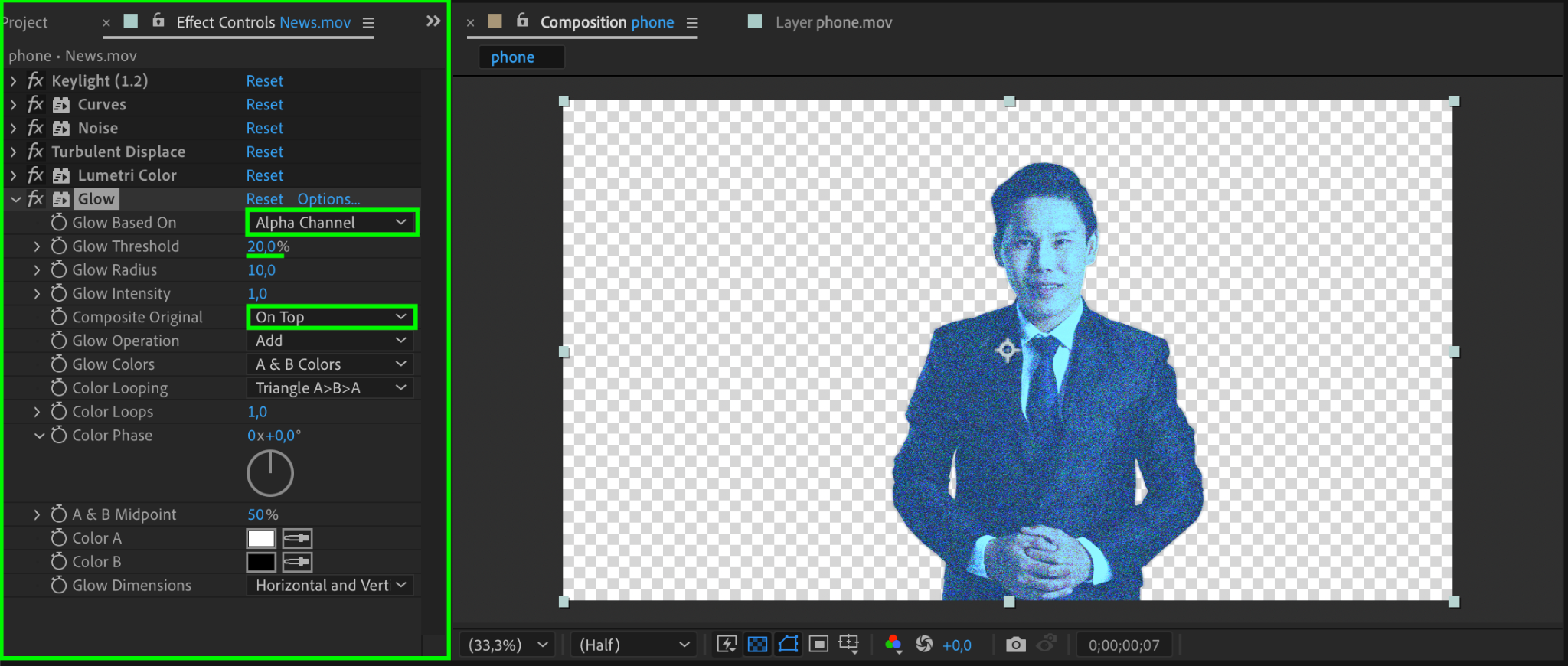Click the Glow Options link

328,199
